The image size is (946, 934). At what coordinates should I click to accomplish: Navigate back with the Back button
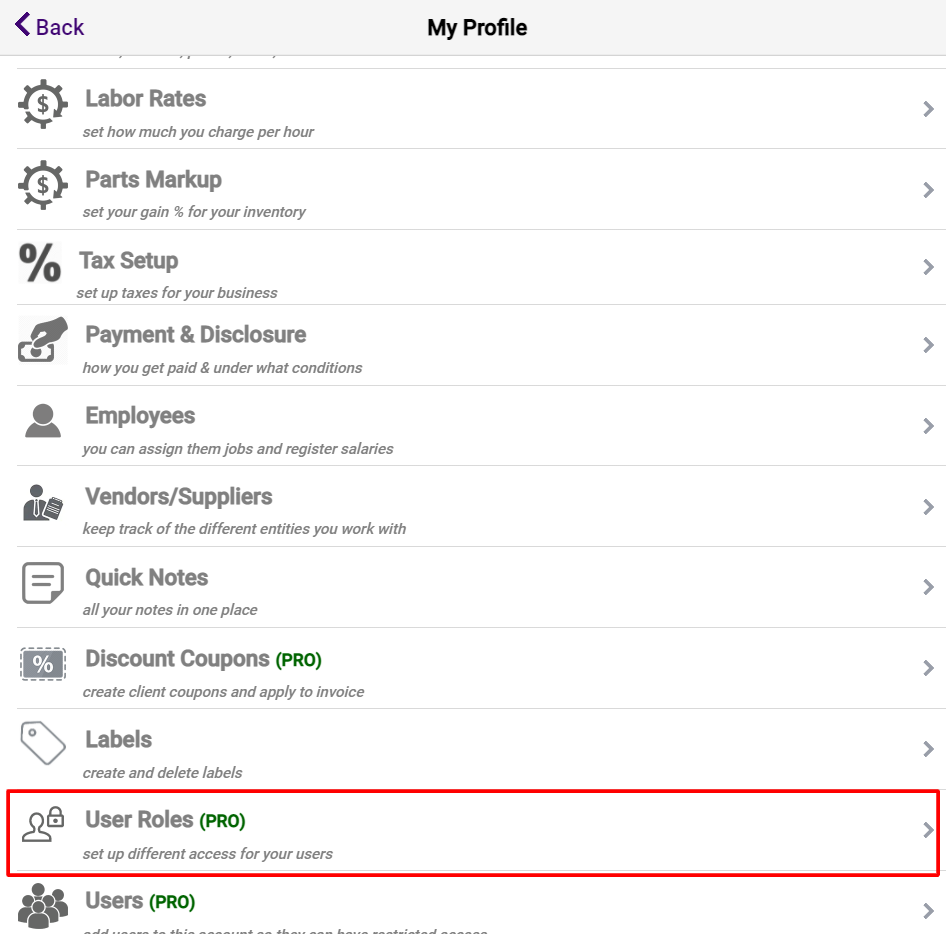point(48,26)
